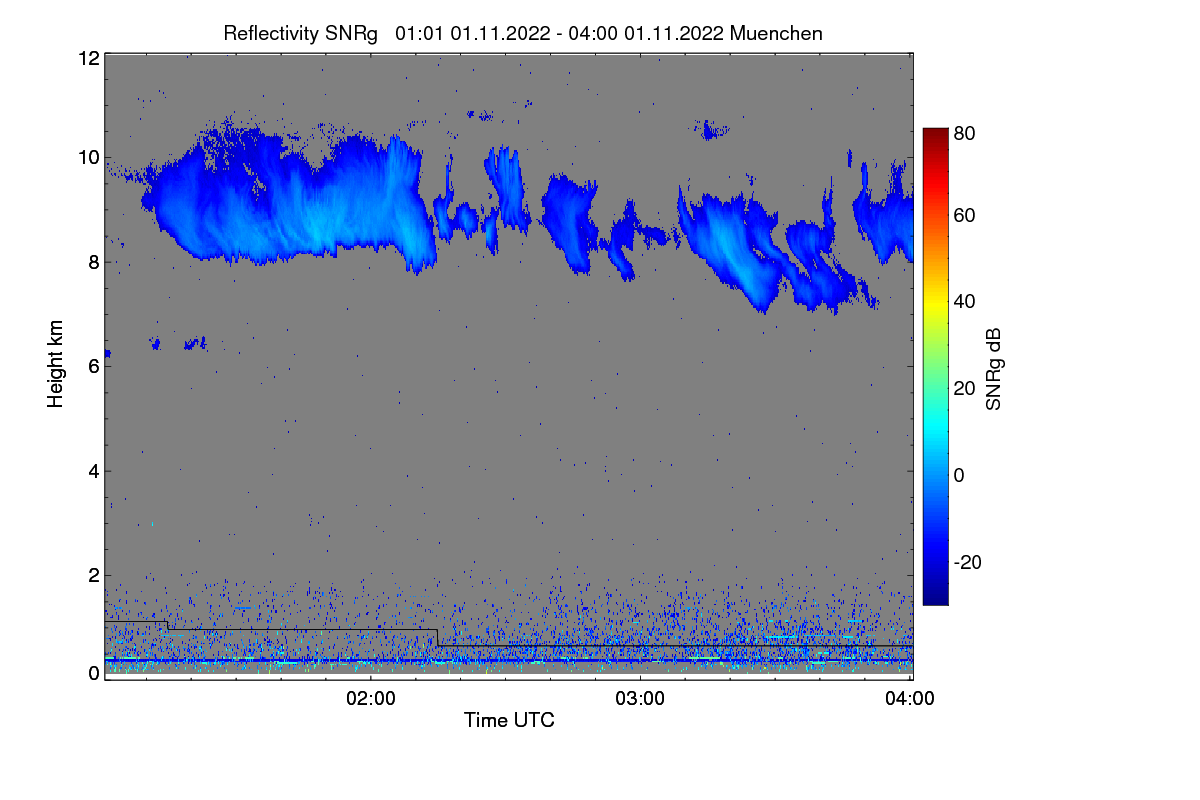1200x800 pixels.
Task: Click the colorbar value label 40
Action: coord(964,302)
